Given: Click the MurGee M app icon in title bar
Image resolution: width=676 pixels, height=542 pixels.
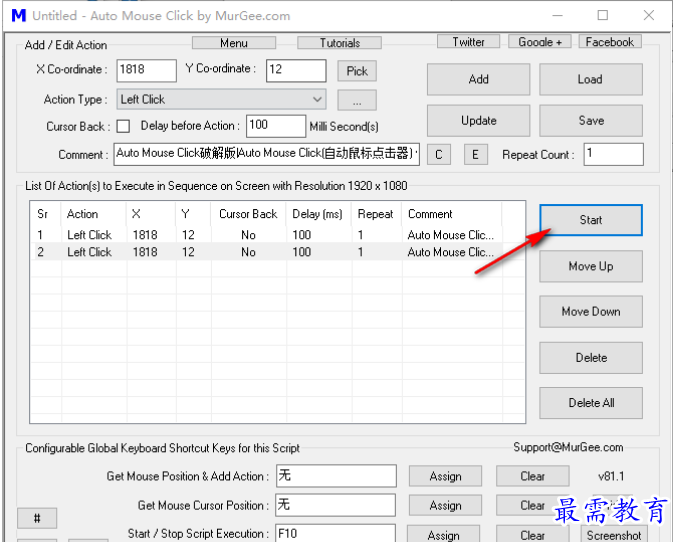Looking at the screenshot, I should point(19,16).
